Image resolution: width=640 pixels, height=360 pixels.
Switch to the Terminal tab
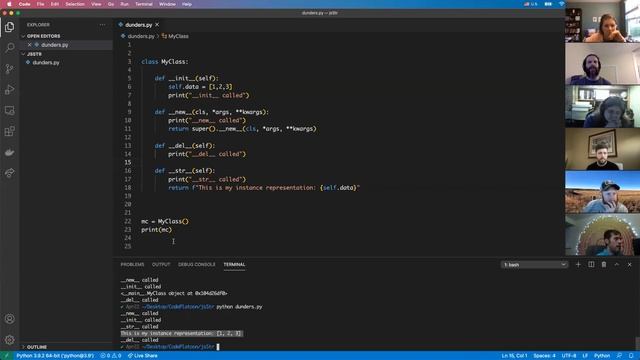coord(234,264)
